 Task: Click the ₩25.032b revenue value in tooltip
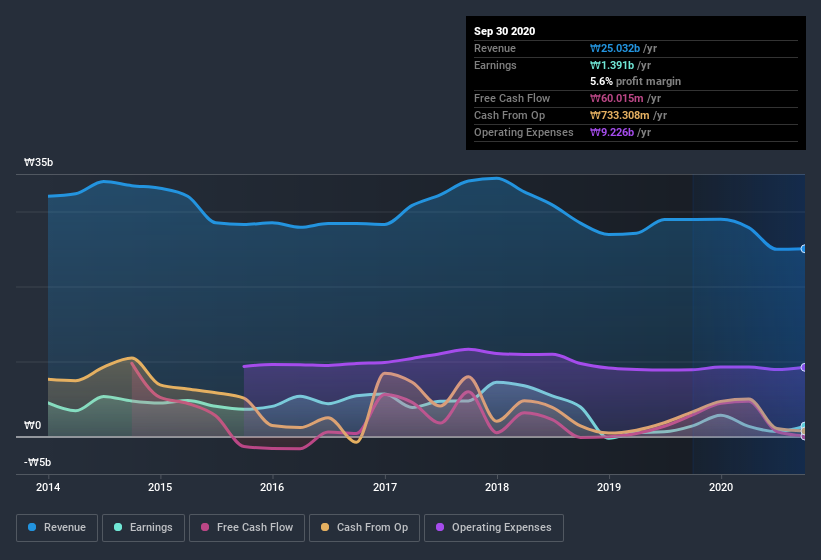[x=615, y=49]
